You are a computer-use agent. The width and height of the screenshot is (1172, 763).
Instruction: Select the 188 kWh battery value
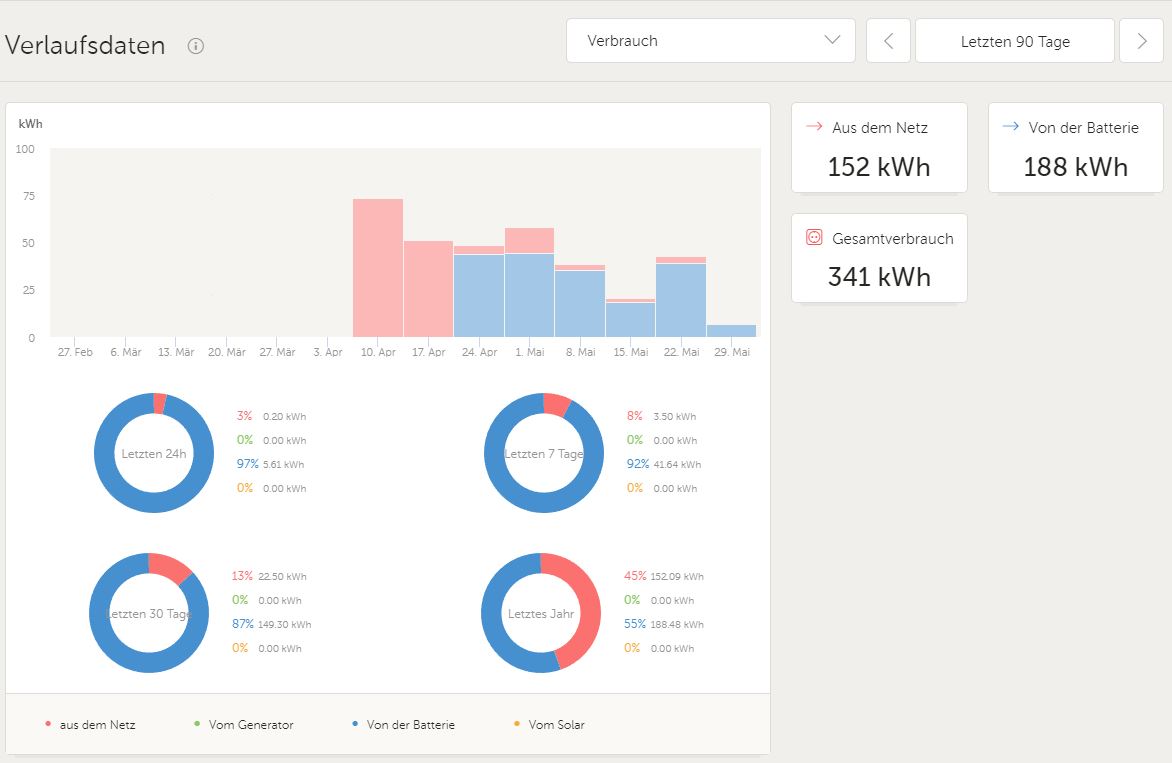1076,167
